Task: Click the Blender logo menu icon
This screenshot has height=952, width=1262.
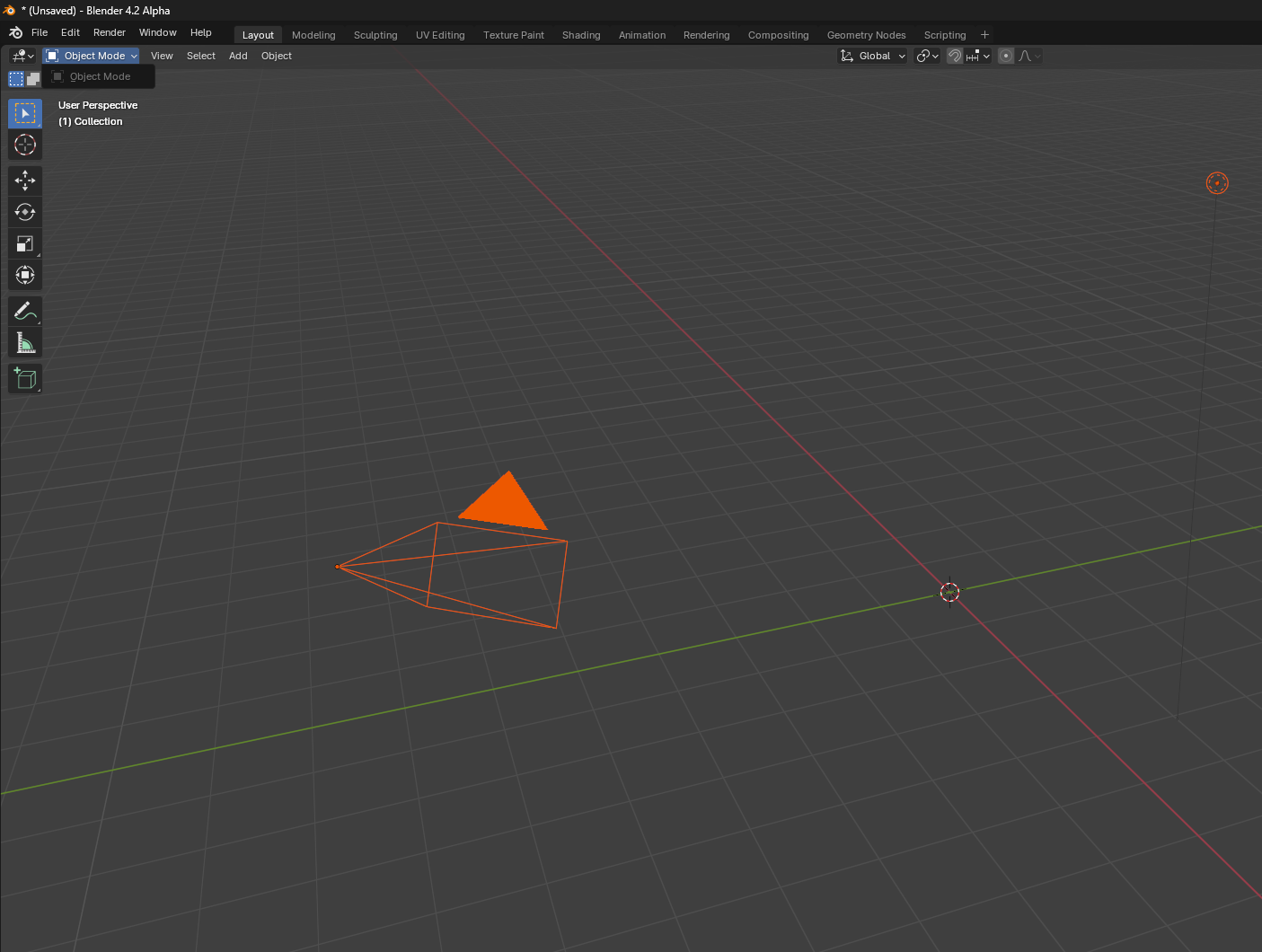Action: [x=15, y=32]
